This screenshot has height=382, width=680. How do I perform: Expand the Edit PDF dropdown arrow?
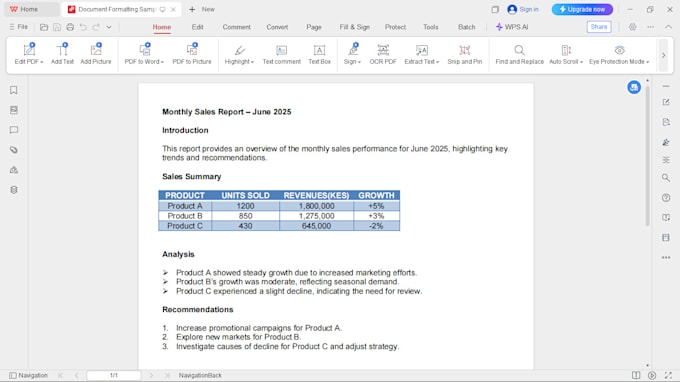(42, 62)
